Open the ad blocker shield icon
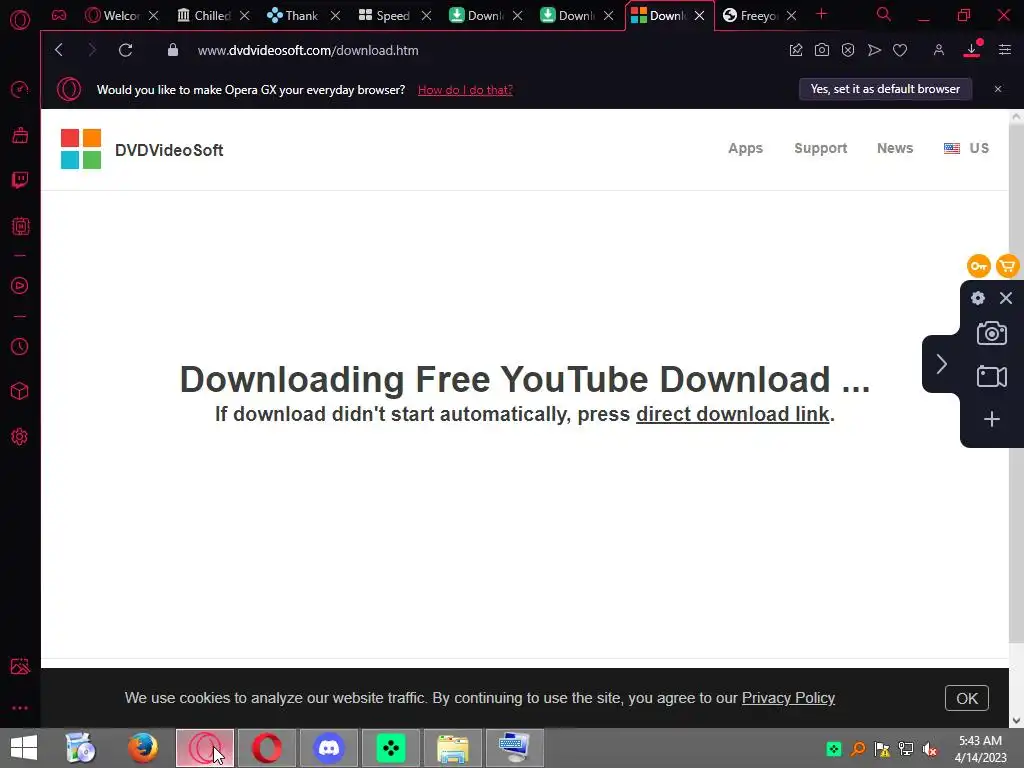 848,50
